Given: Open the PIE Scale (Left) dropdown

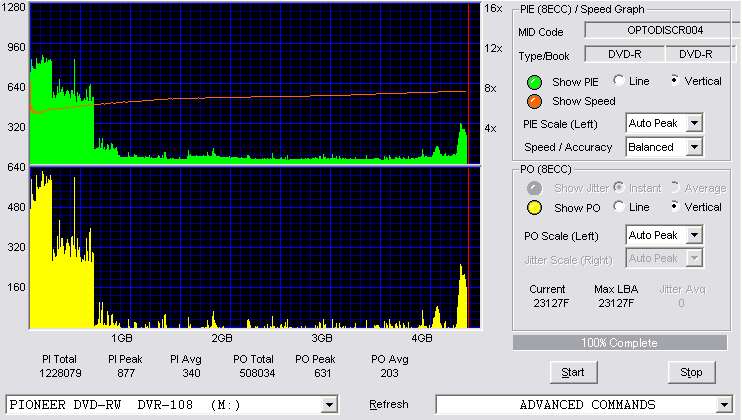Looking at the screenshot, I should [694, 123].
